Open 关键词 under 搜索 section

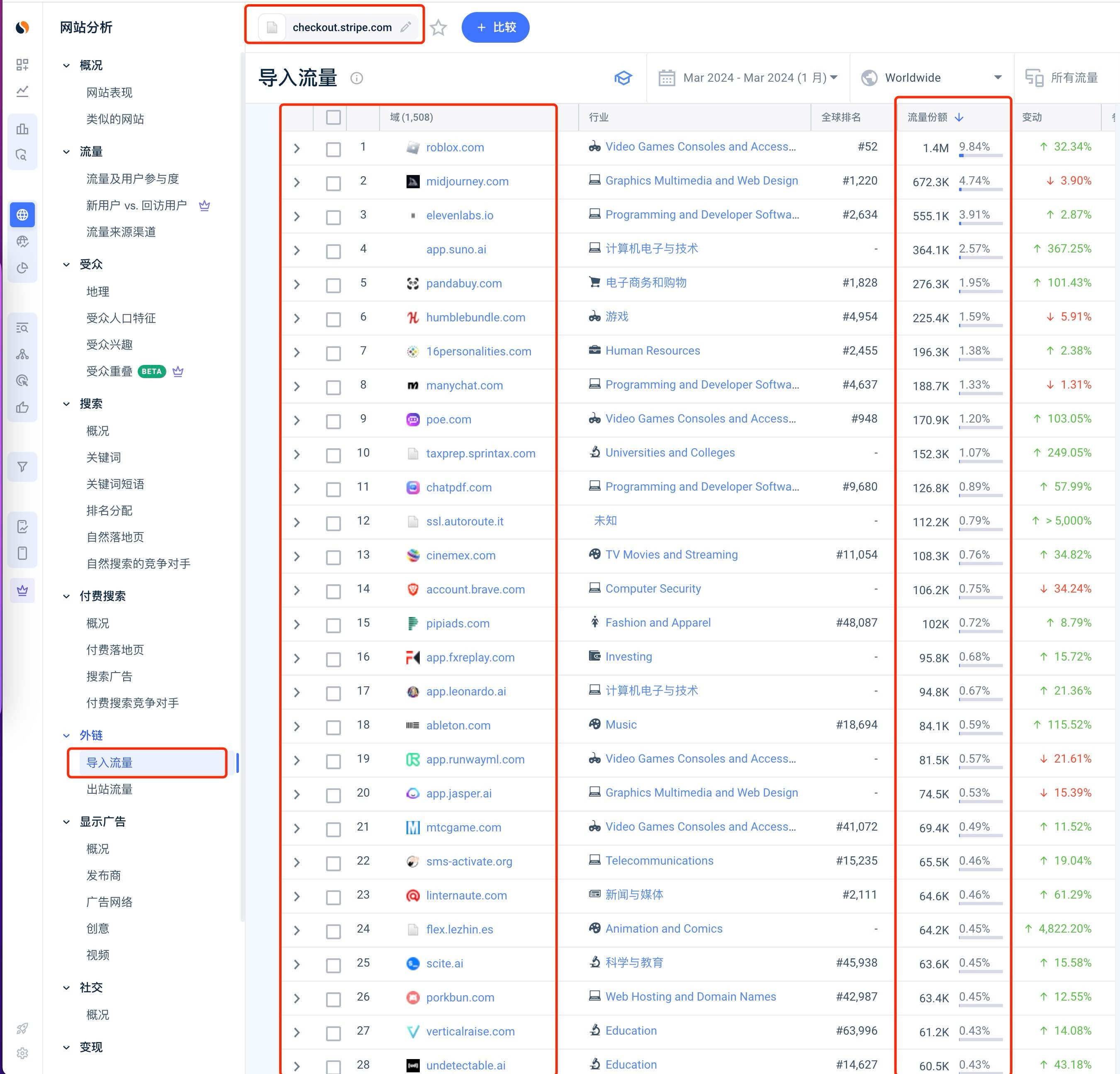103,457
